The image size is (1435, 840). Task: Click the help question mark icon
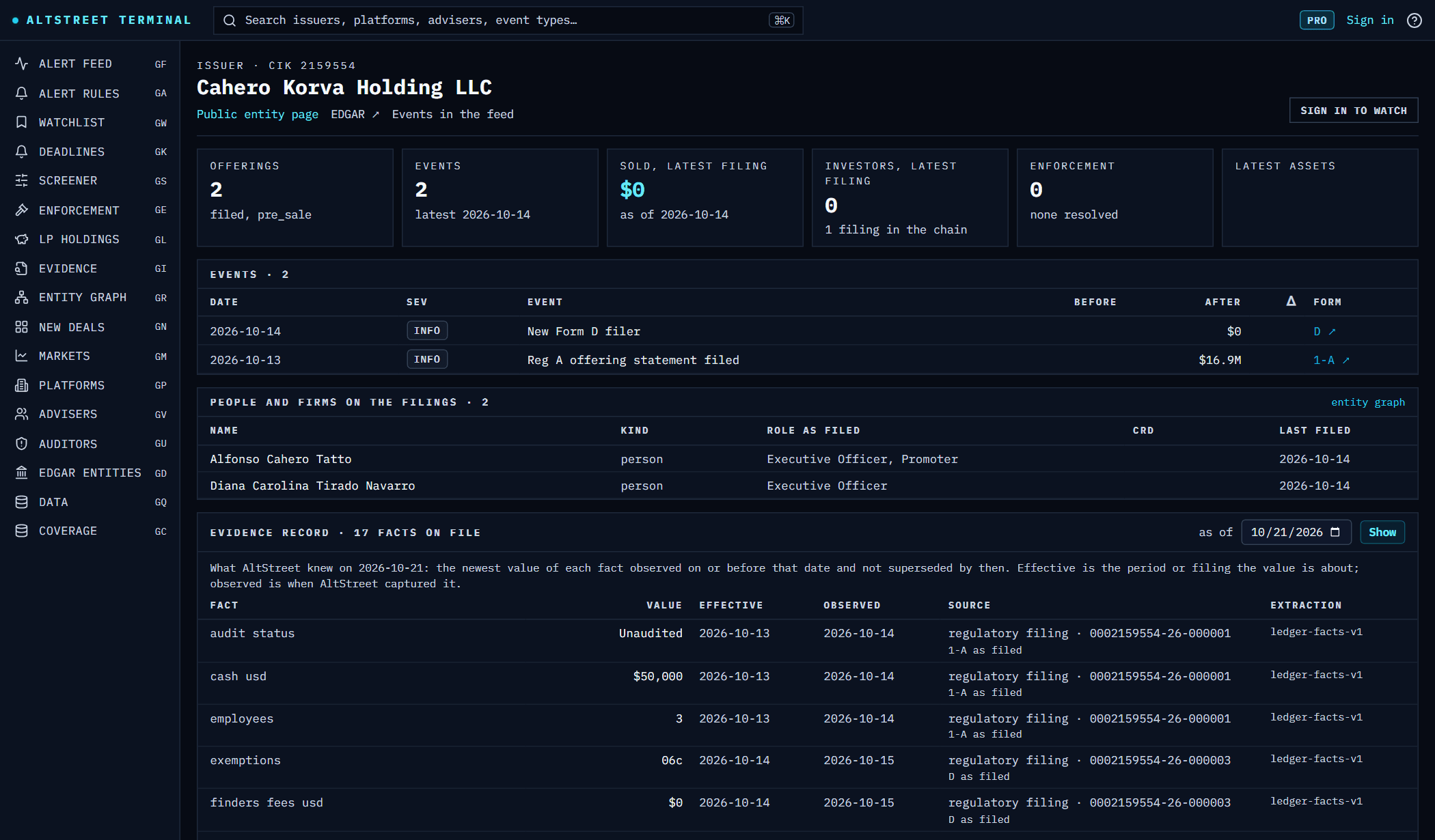[1414, 20]
